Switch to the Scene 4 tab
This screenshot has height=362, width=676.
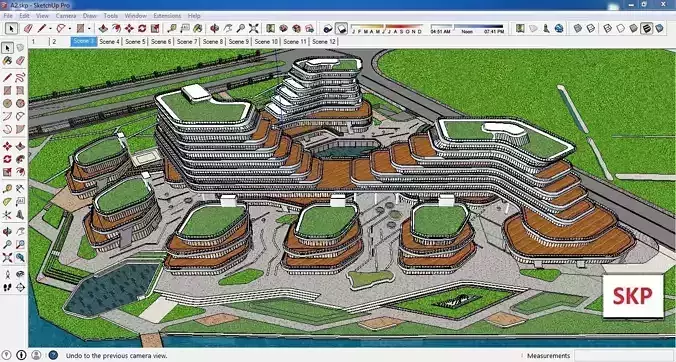click(x=110, y=41)
